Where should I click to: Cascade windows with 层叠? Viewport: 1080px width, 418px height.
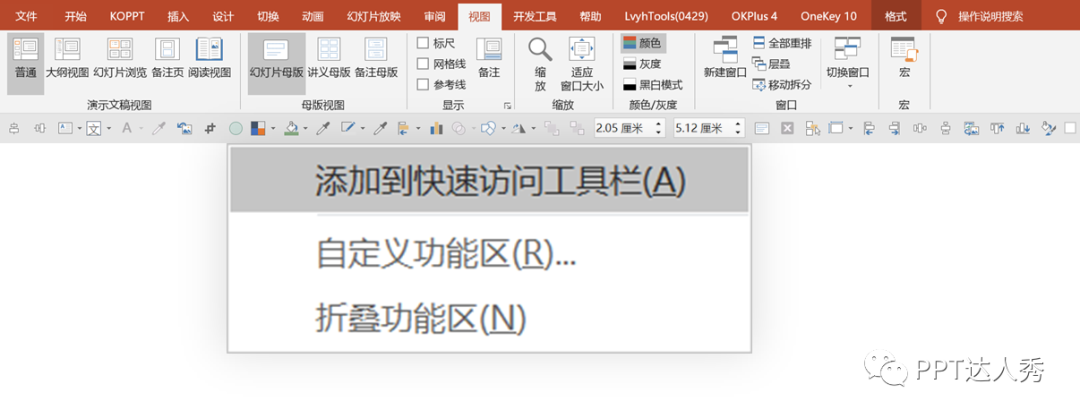pos(771,64)
